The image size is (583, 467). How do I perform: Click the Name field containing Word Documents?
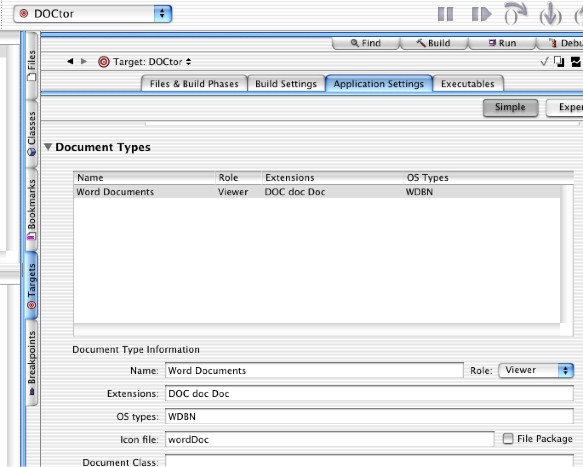click(314, 371)
